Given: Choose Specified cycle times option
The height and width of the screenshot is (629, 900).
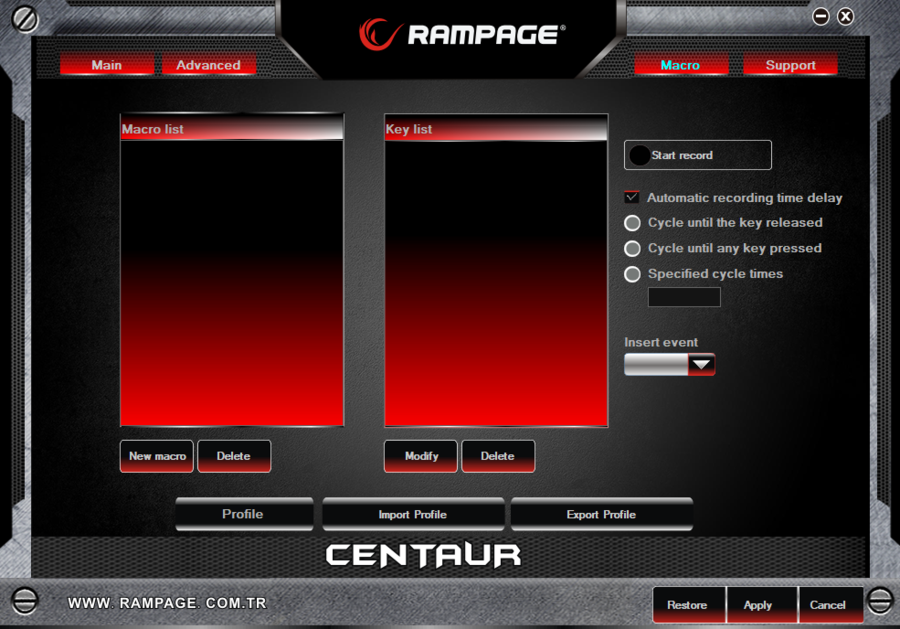Looking at the screenshot, I should point(633,274).
